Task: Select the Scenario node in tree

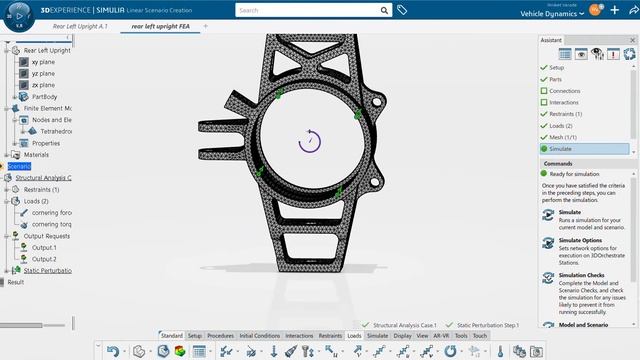Action: pos(19,167)
